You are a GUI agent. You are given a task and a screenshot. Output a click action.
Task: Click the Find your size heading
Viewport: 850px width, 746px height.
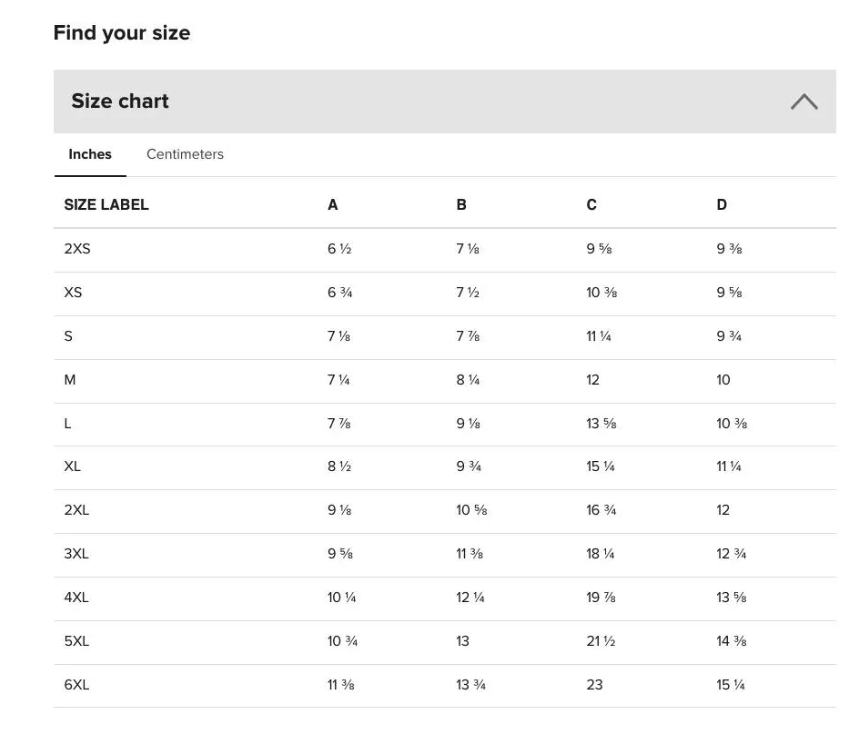click(x=122, y=34)
